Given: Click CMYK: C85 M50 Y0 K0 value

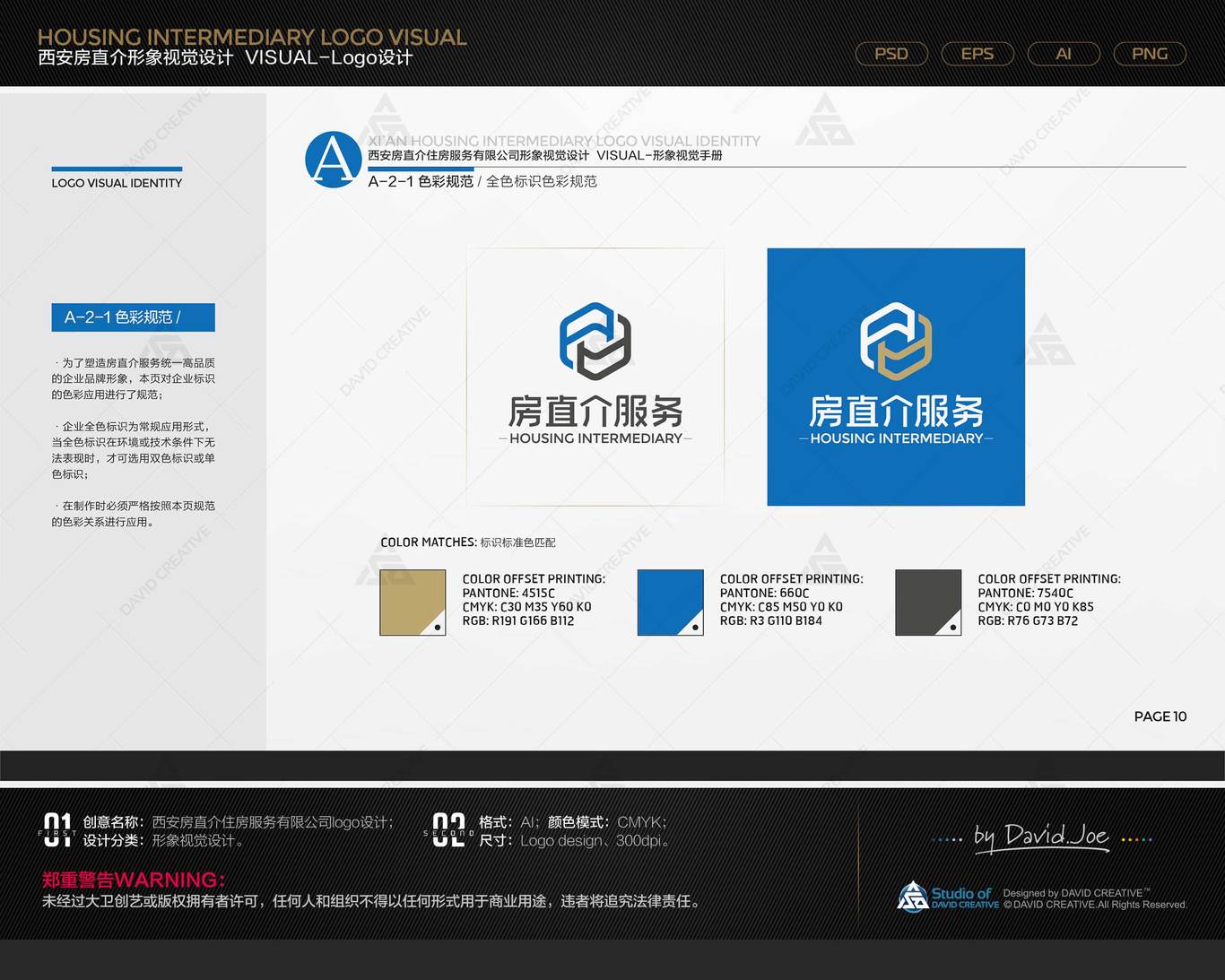Looking at the screenshot, I should (781, 607).
